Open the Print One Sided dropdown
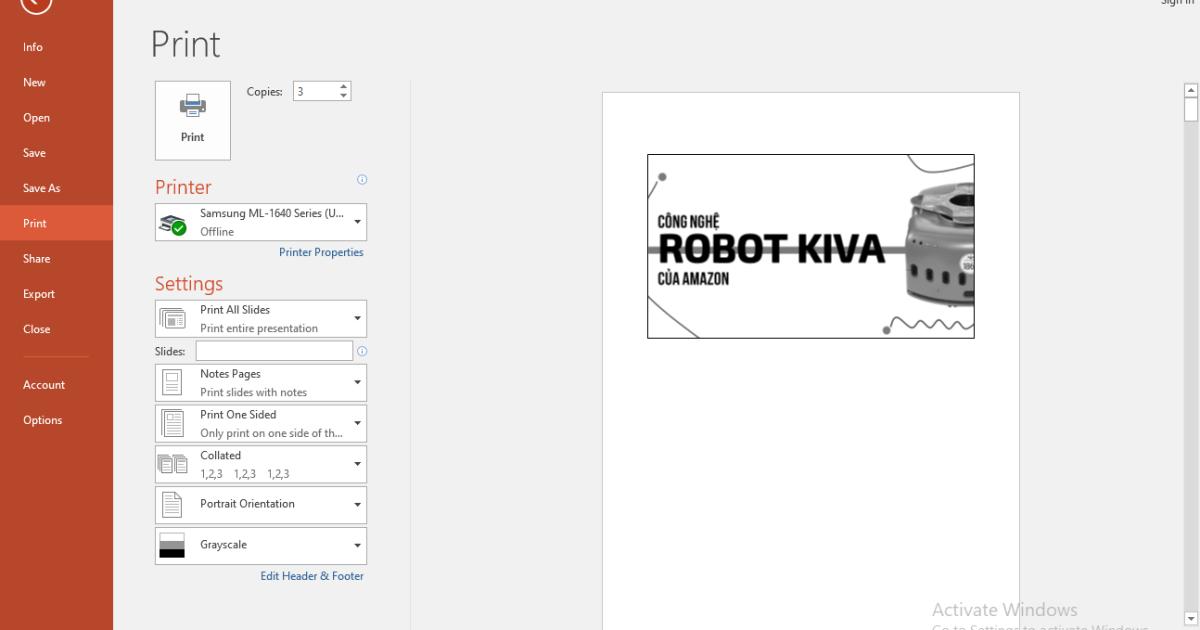Image resolution: width=1200 pixels, height=630 pixels. pyautogui.click(x=261, y=424)
